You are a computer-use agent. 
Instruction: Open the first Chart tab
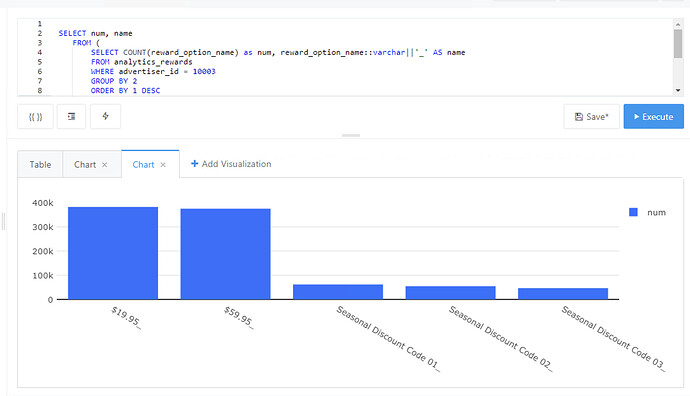pyautogui.click(x=85, y=165)
